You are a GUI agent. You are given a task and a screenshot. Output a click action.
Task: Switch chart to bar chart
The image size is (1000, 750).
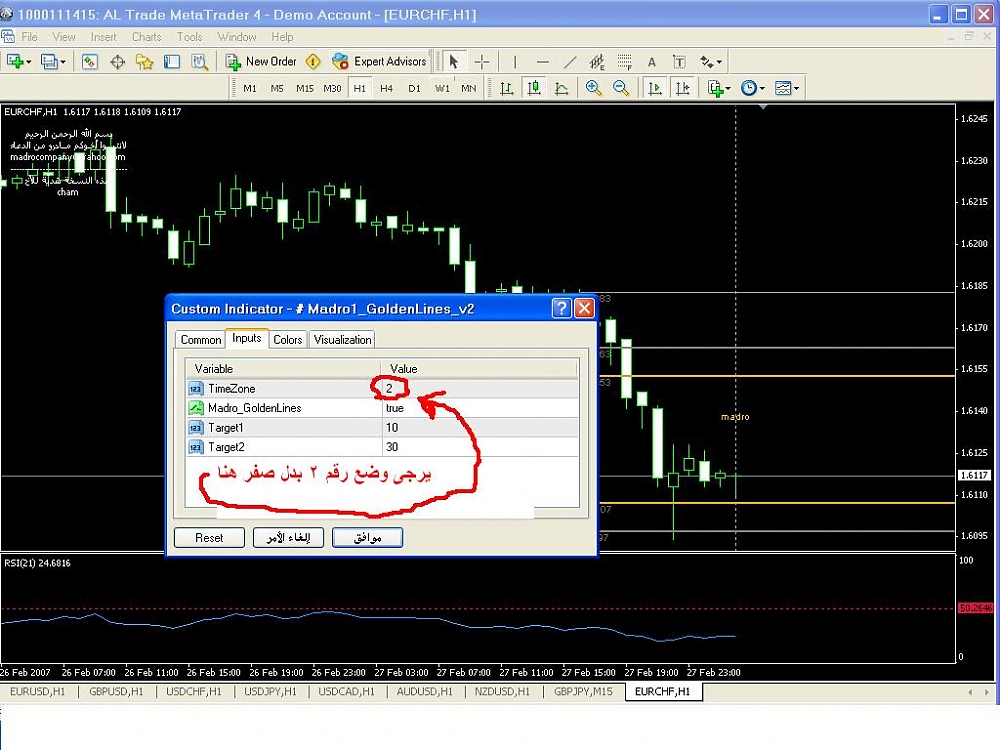point(507,88)
